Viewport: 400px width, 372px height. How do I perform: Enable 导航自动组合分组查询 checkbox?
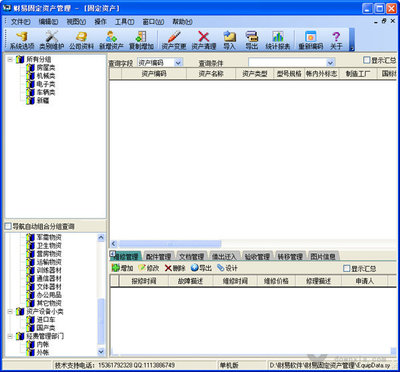click(8, 227)
